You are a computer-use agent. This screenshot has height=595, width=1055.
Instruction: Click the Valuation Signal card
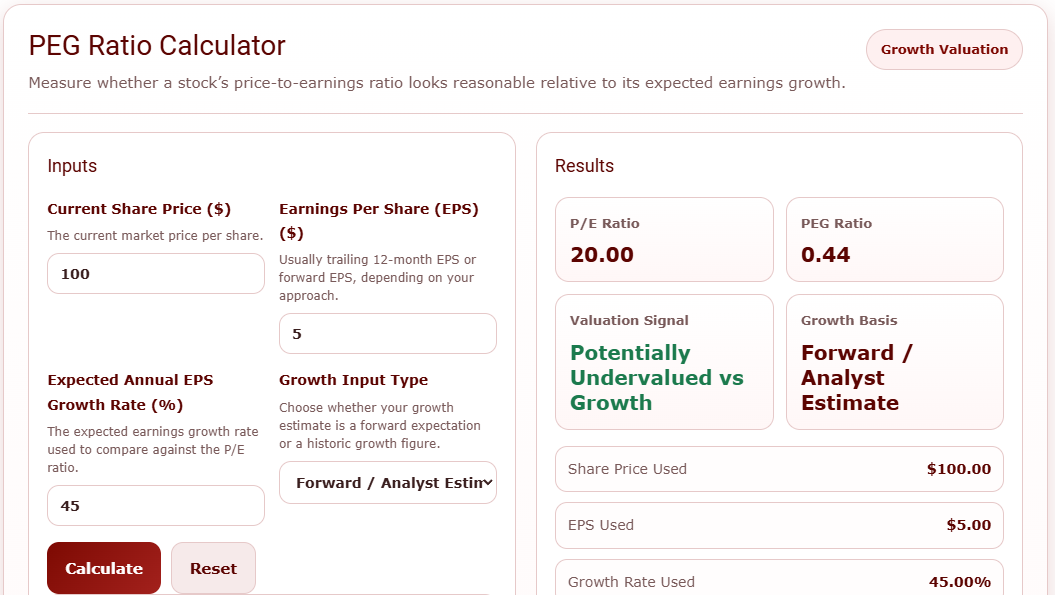click(663, 362)
